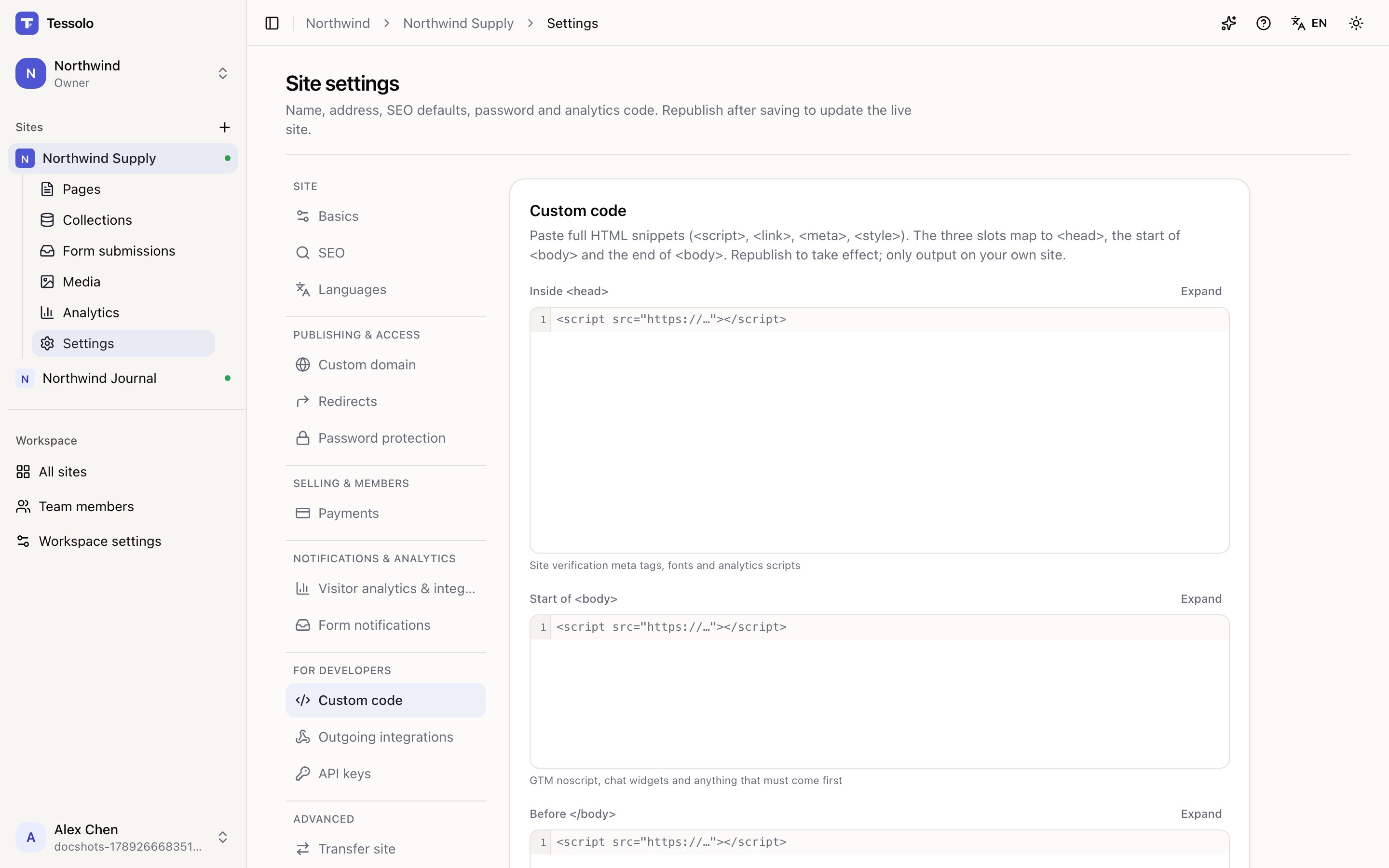
Task: Open the help question mark icon
Action: point(1263,23)
